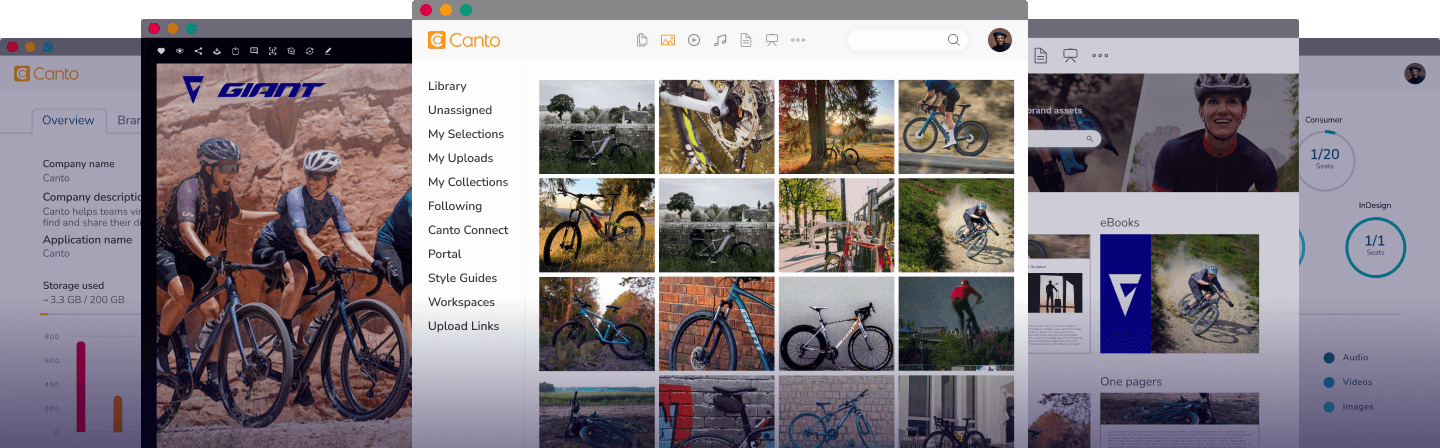Click the Canto logo in the front window
Screen dimensions: 1440x448
pyautogui.click(x=464, y=40)
